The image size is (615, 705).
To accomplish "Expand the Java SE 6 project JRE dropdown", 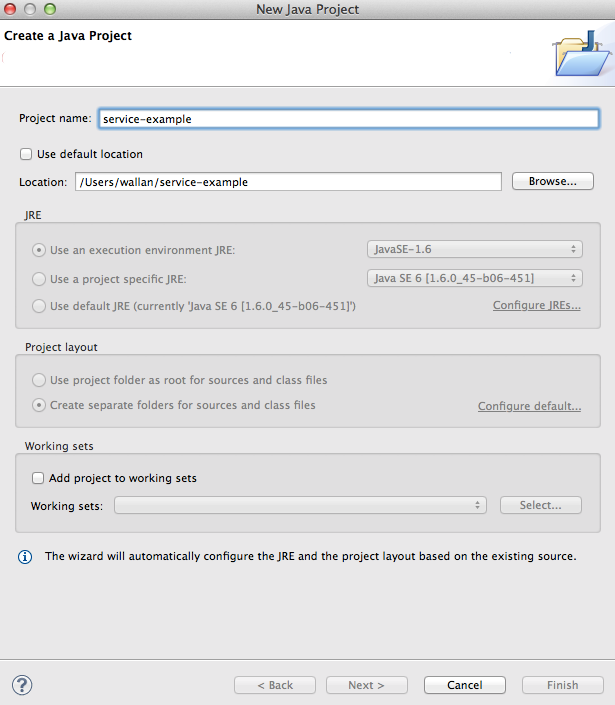I will (474, 279).
